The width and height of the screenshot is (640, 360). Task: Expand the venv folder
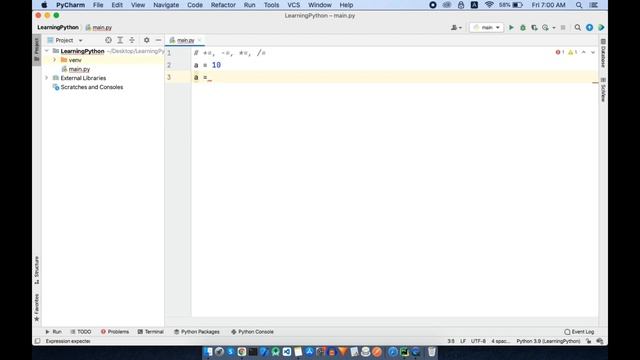(x=54, y=60)
